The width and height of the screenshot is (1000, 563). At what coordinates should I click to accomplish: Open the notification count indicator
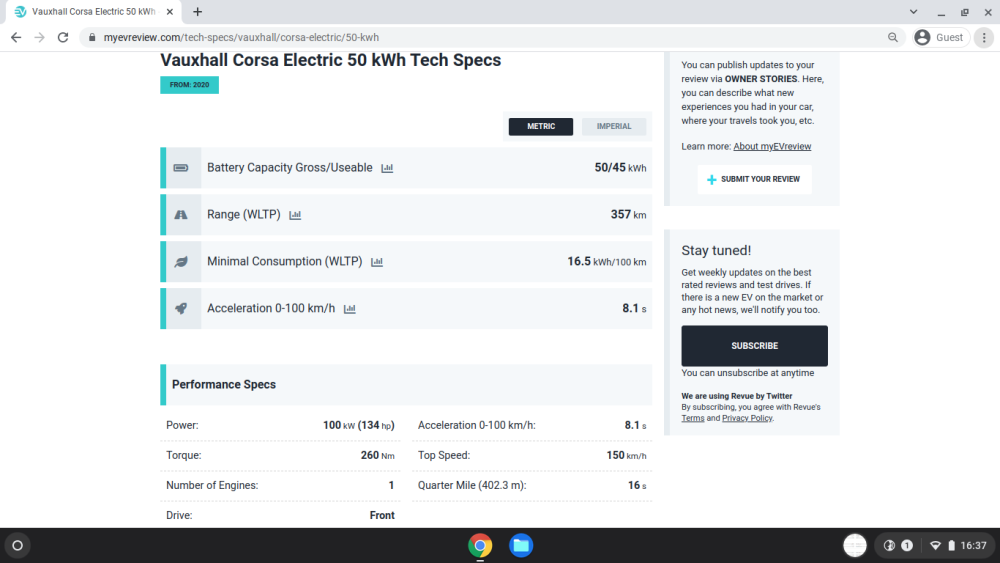pos(907,546)
